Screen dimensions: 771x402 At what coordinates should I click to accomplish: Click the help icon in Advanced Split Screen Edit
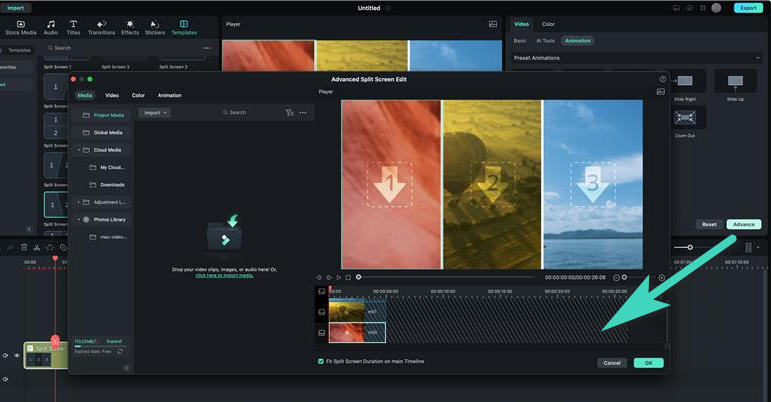pyautogui.click(x=662, y=79)
